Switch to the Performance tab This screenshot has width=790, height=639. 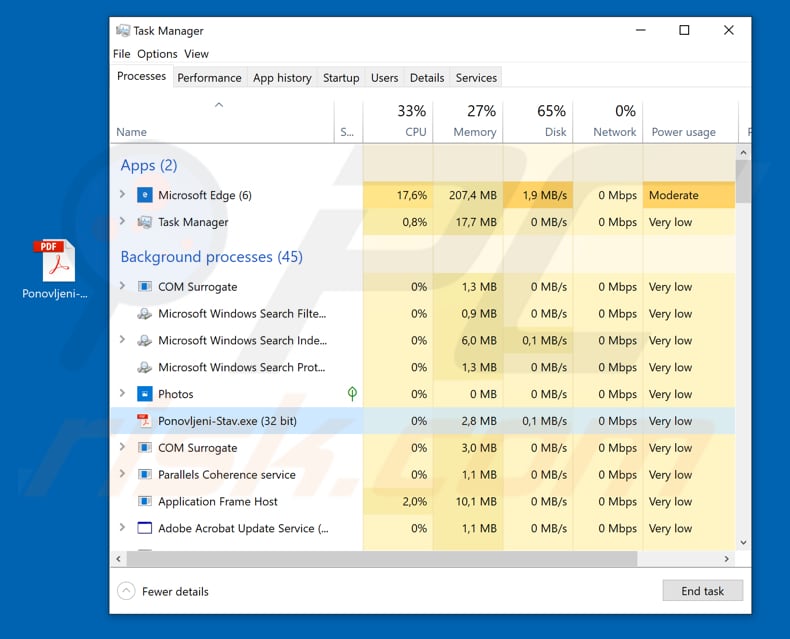pos(209,78)
